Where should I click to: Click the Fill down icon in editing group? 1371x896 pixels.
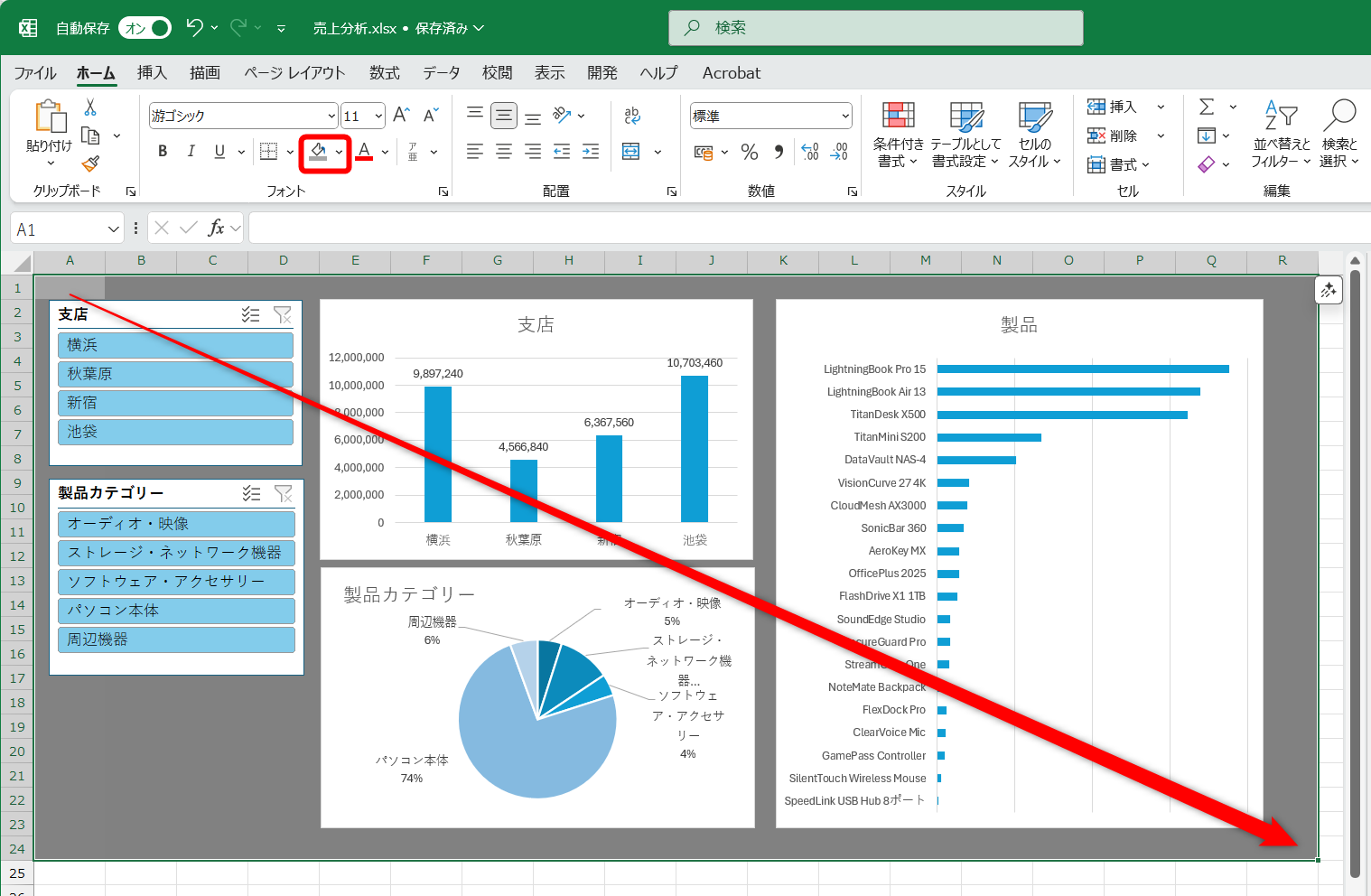point(1207,135)
